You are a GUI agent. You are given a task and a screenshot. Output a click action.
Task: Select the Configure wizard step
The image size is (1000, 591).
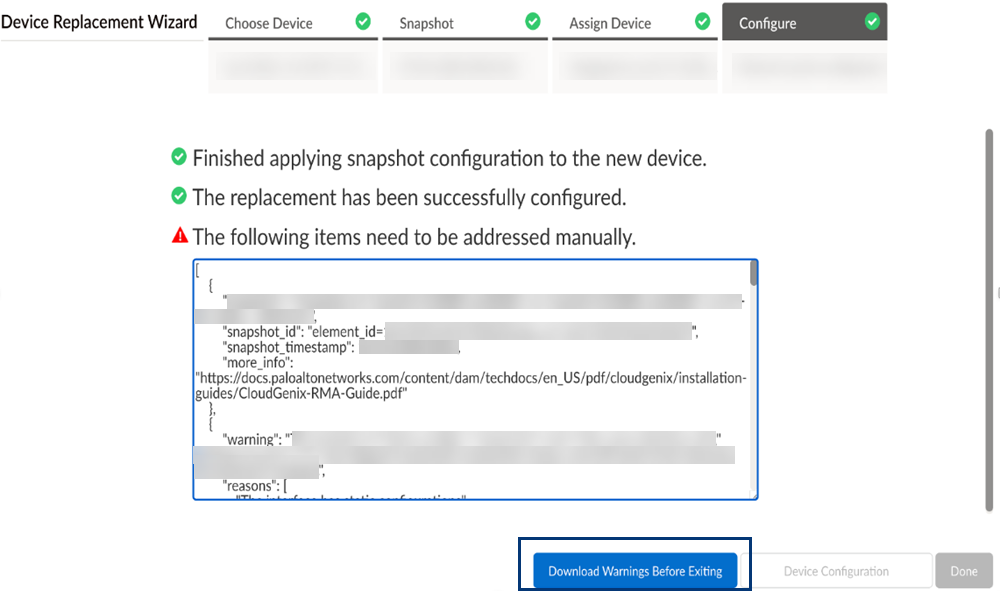click(x=767, y=23)
